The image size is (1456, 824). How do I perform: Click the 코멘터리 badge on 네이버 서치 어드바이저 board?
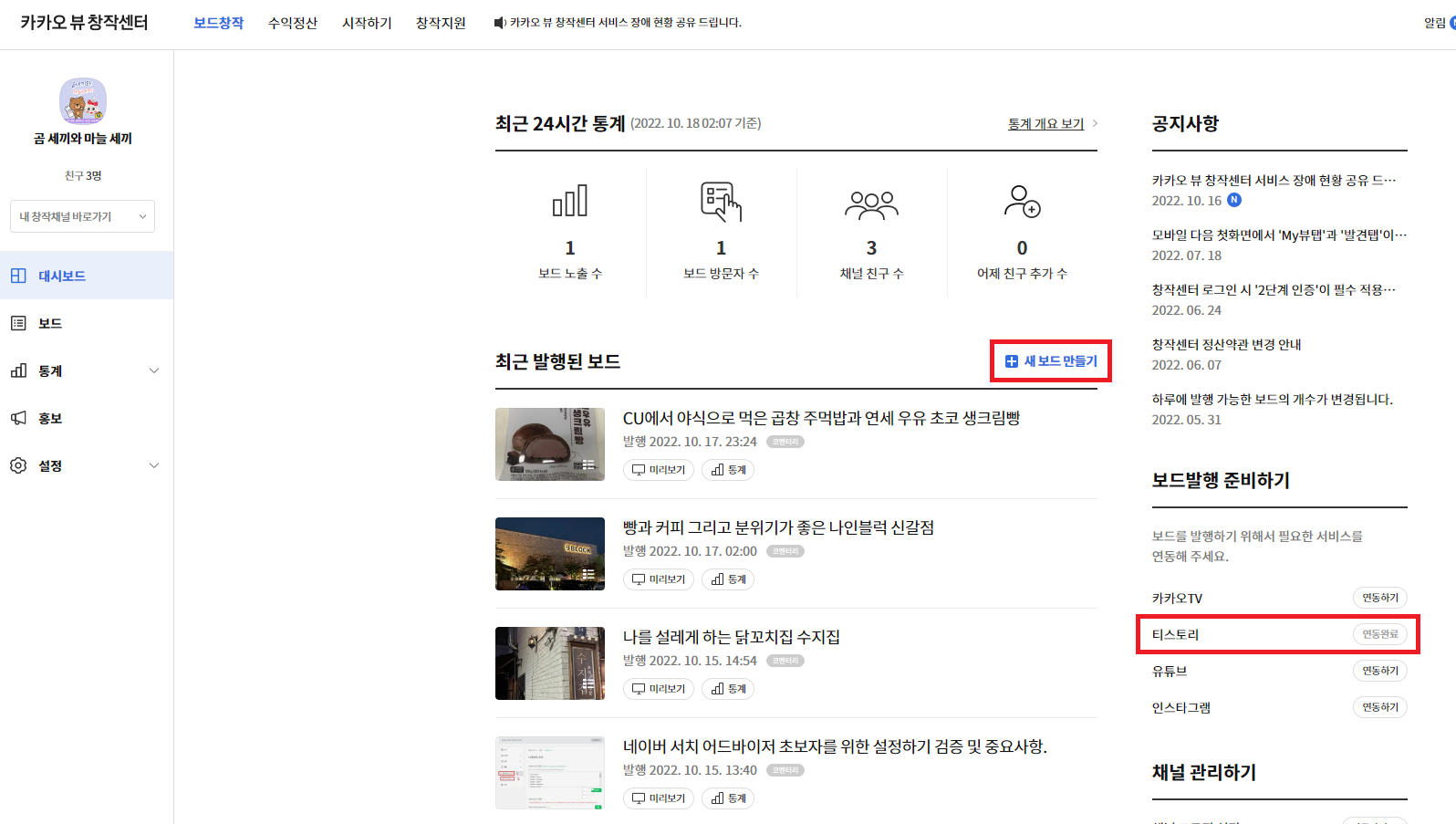click(x=785, y=770)
